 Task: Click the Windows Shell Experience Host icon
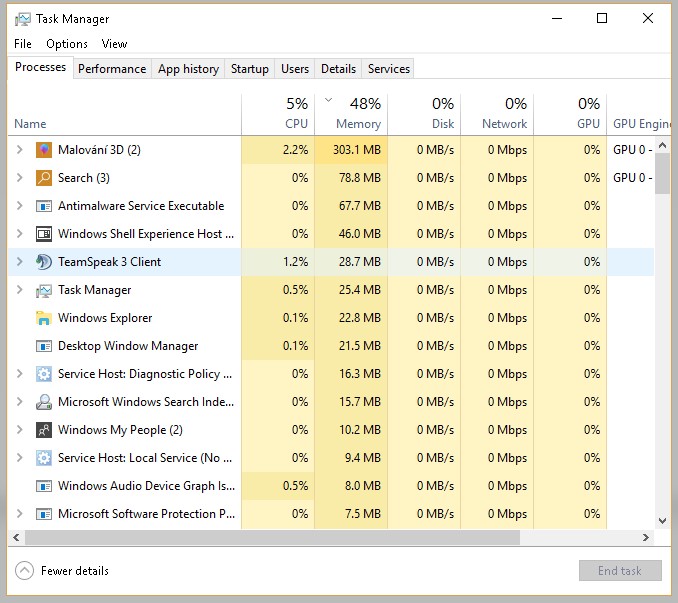pos(44,234)
